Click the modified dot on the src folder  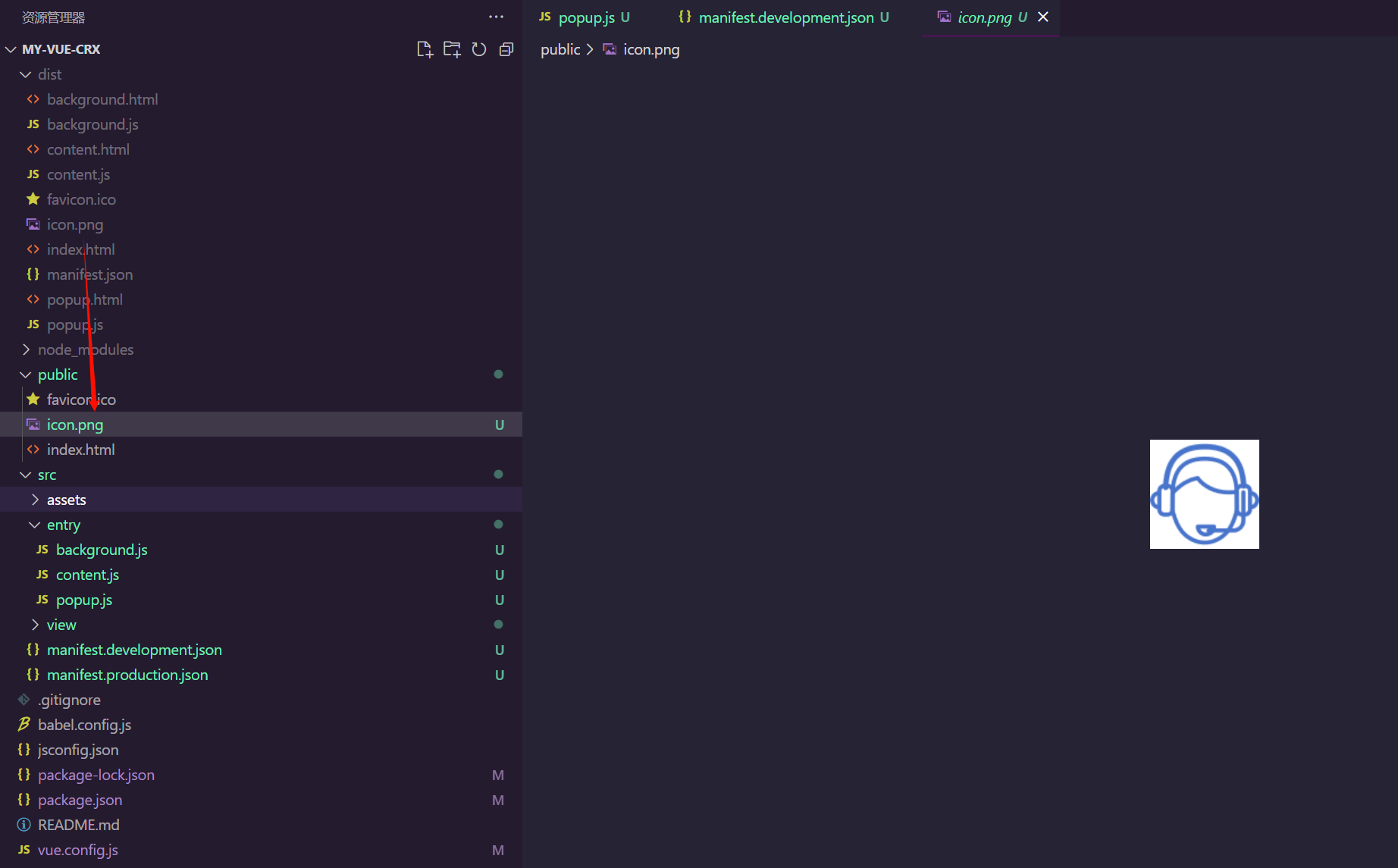point(498,475)
